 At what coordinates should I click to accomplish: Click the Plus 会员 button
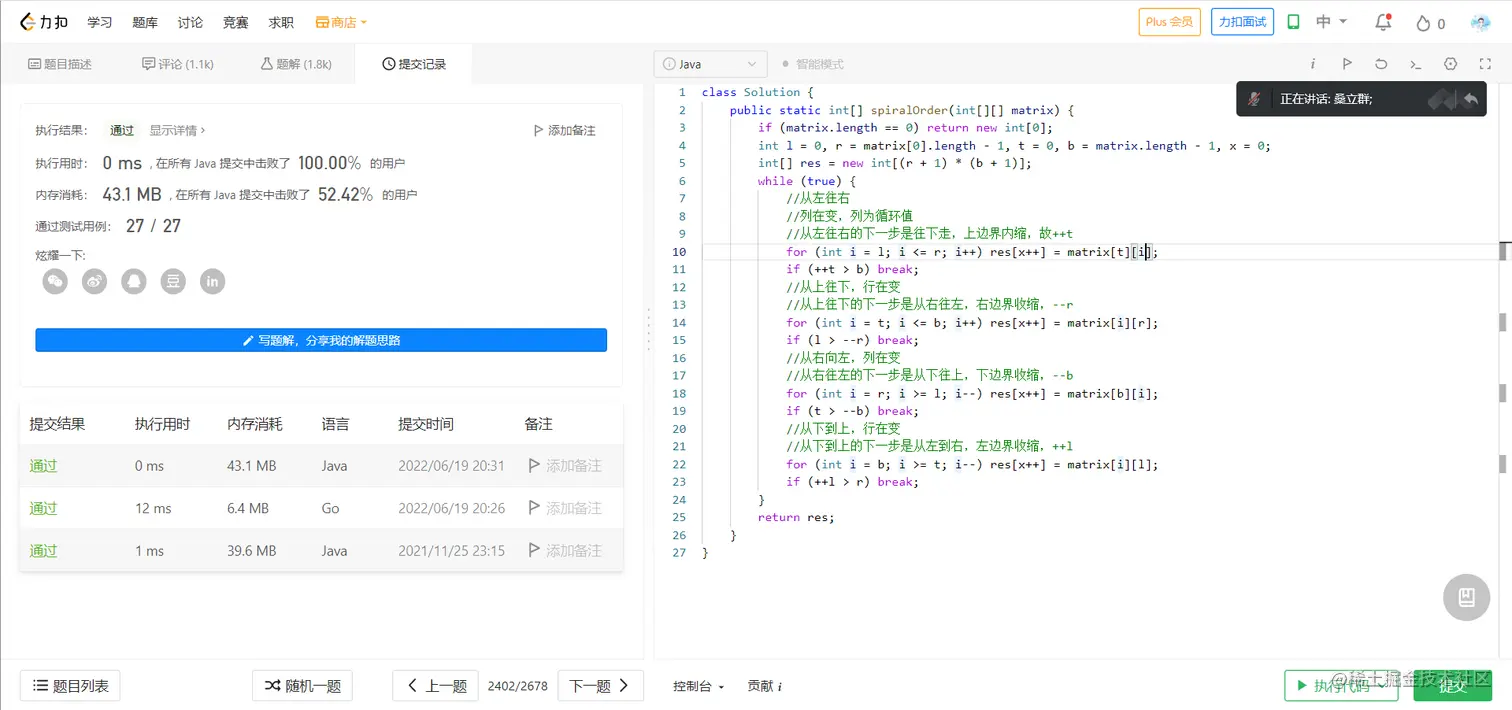(x=1170, y=22)
